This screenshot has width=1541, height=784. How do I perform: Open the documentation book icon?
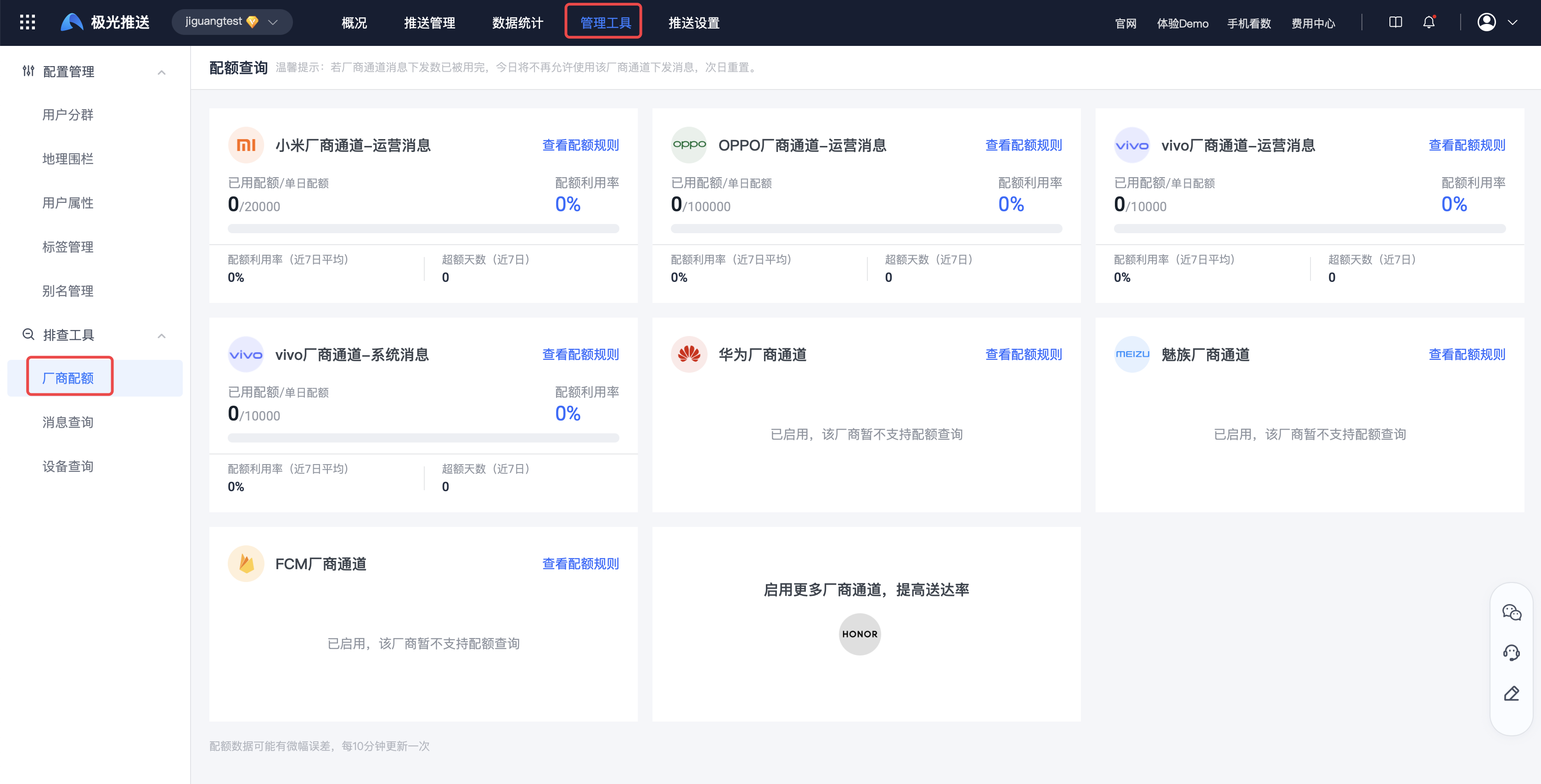(x=1395, y=22)
